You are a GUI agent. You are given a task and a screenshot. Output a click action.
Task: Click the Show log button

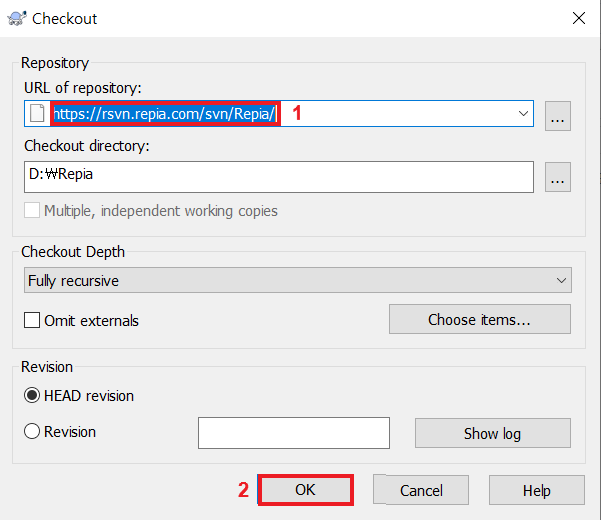pos(492,433)
